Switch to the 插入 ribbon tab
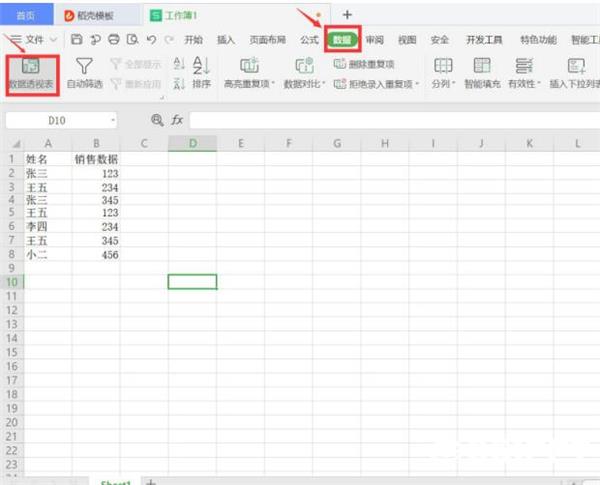The width and height of the screenshot is (600, 485). click(x=226, y=39)
